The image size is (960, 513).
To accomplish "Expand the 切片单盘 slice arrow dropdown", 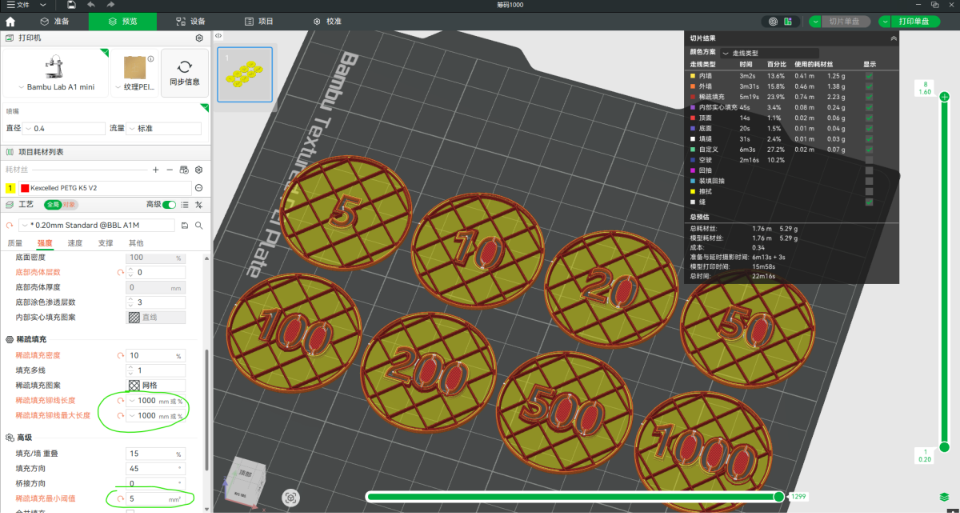I will coord(815,21).
